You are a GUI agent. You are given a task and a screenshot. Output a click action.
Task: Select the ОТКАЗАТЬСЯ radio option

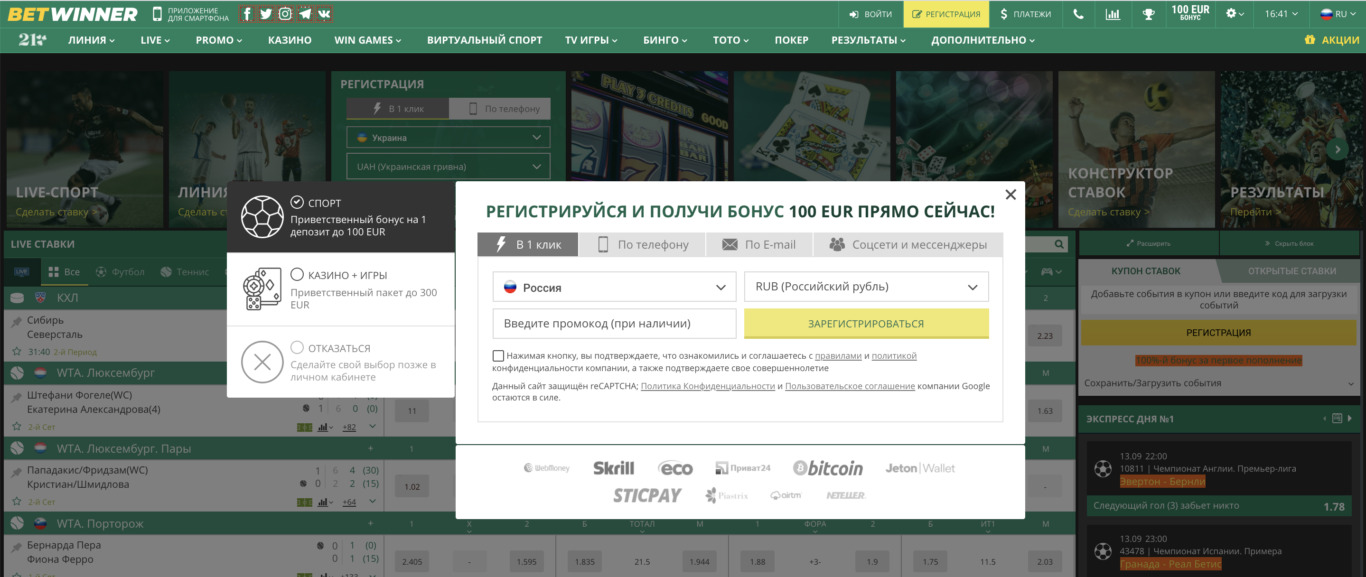pos(297,347)
